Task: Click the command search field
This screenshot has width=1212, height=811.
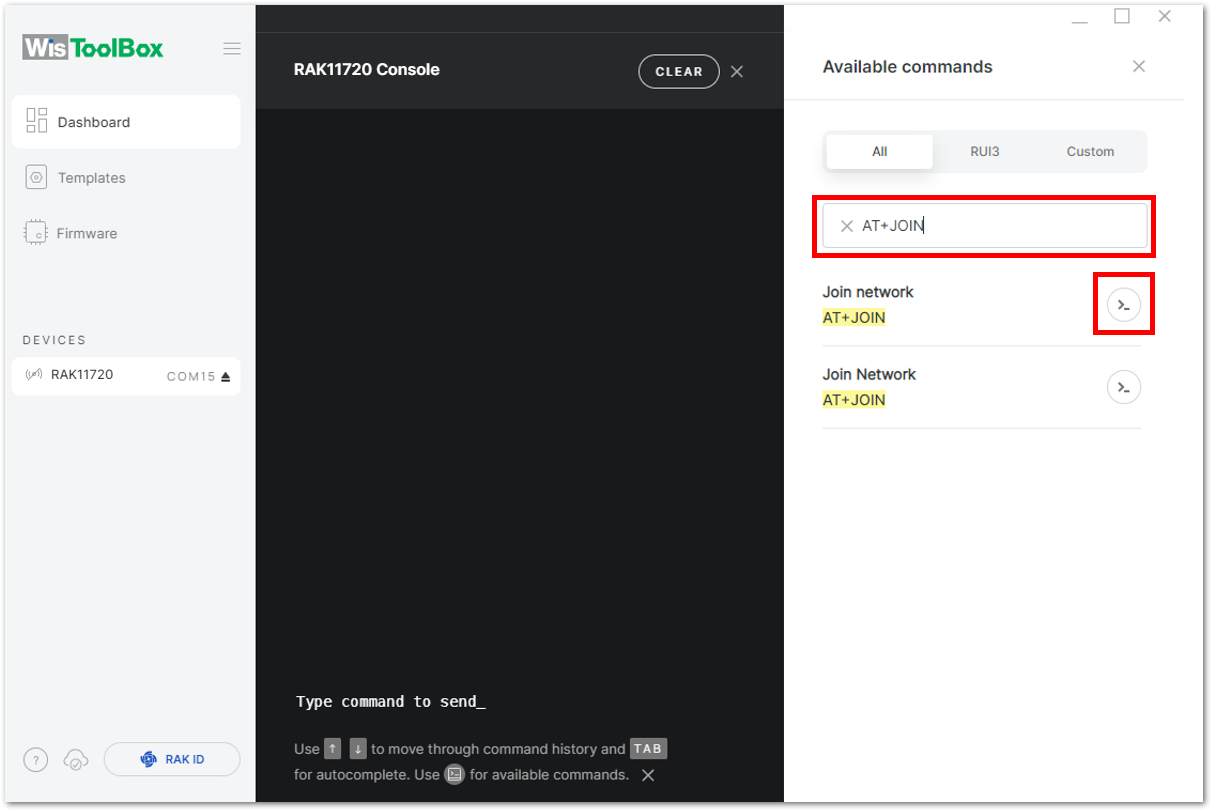Action: (985, 226)
